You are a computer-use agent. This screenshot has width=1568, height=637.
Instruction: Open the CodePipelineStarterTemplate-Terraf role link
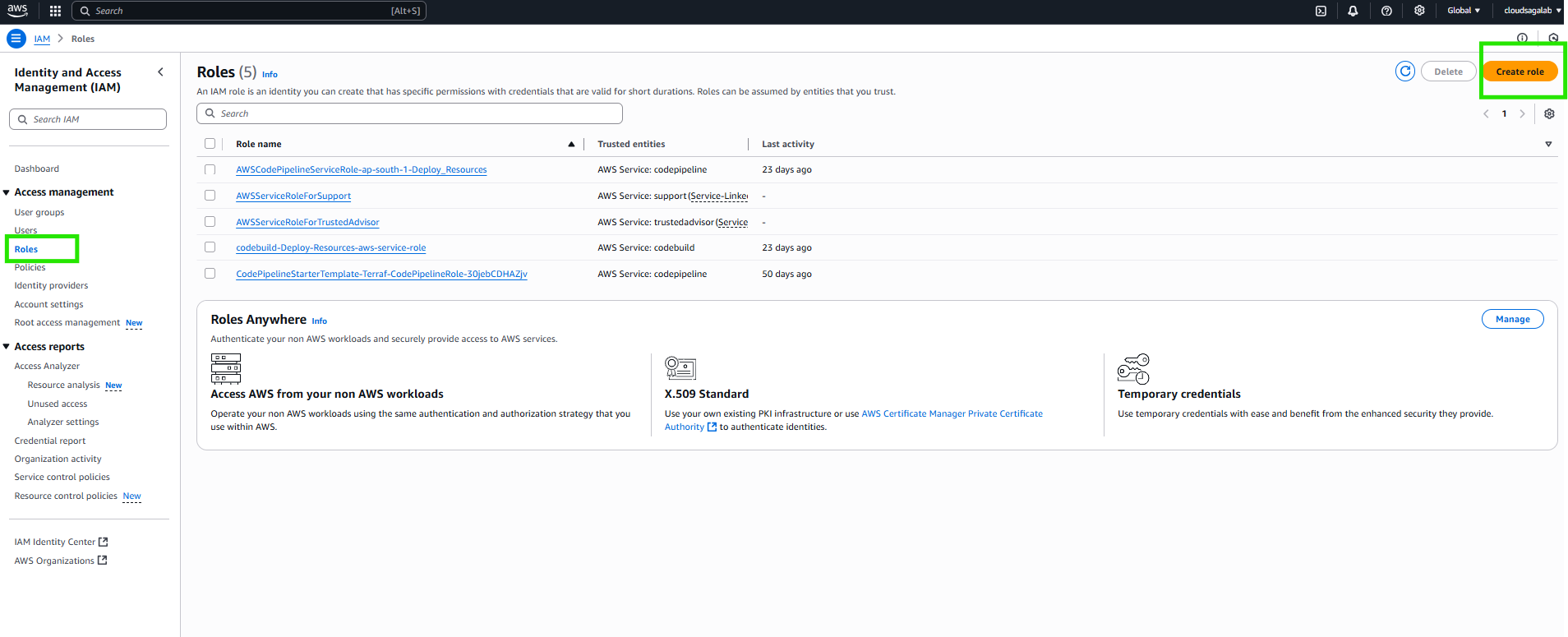tap(381, 274)
